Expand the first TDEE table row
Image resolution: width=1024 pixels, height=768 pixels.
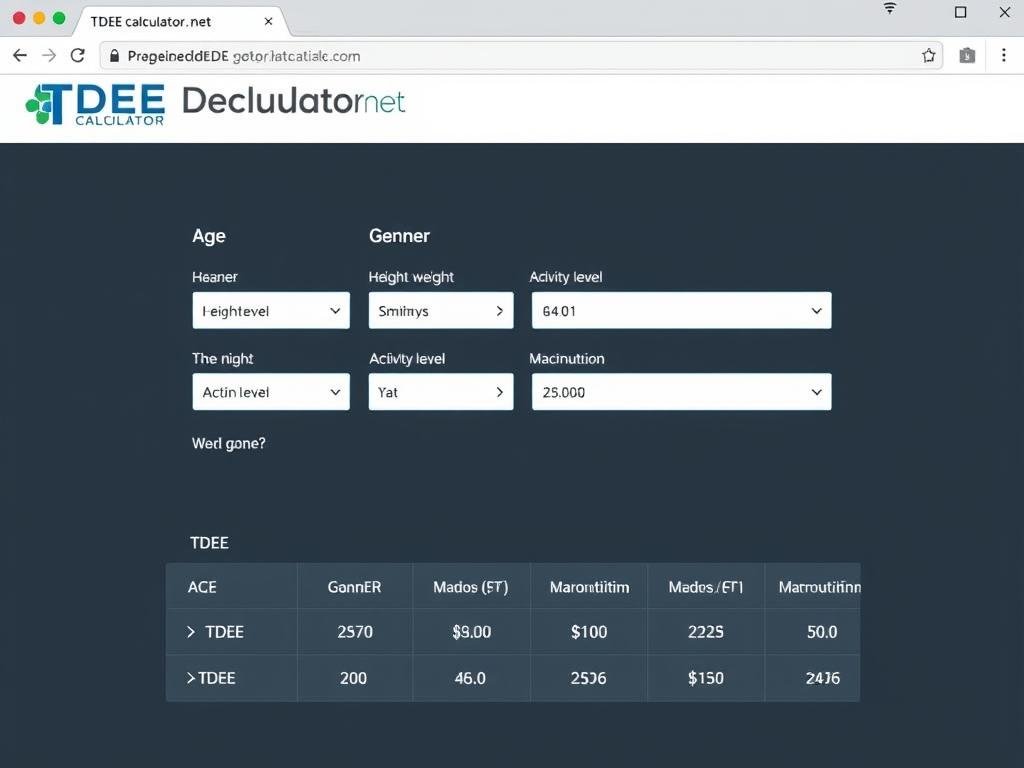coord(192,631)
